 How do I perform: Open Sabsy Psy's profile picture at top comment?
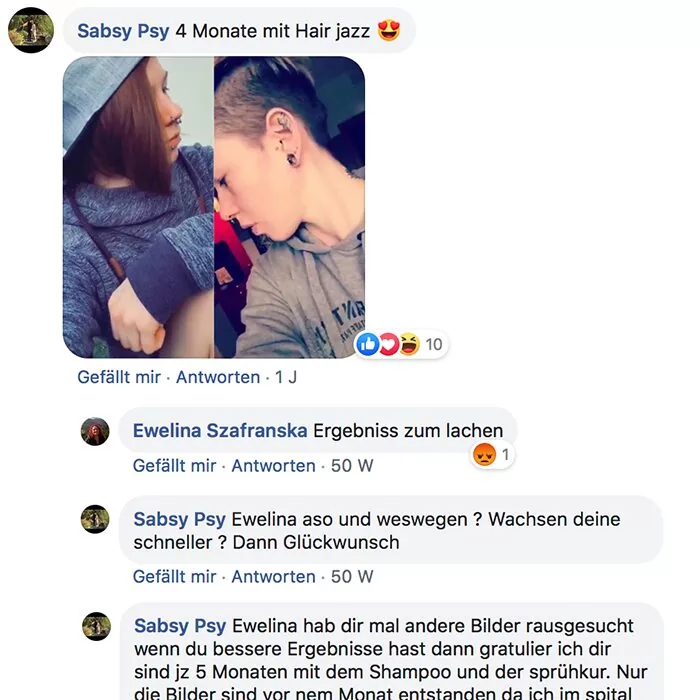(31, 30)
